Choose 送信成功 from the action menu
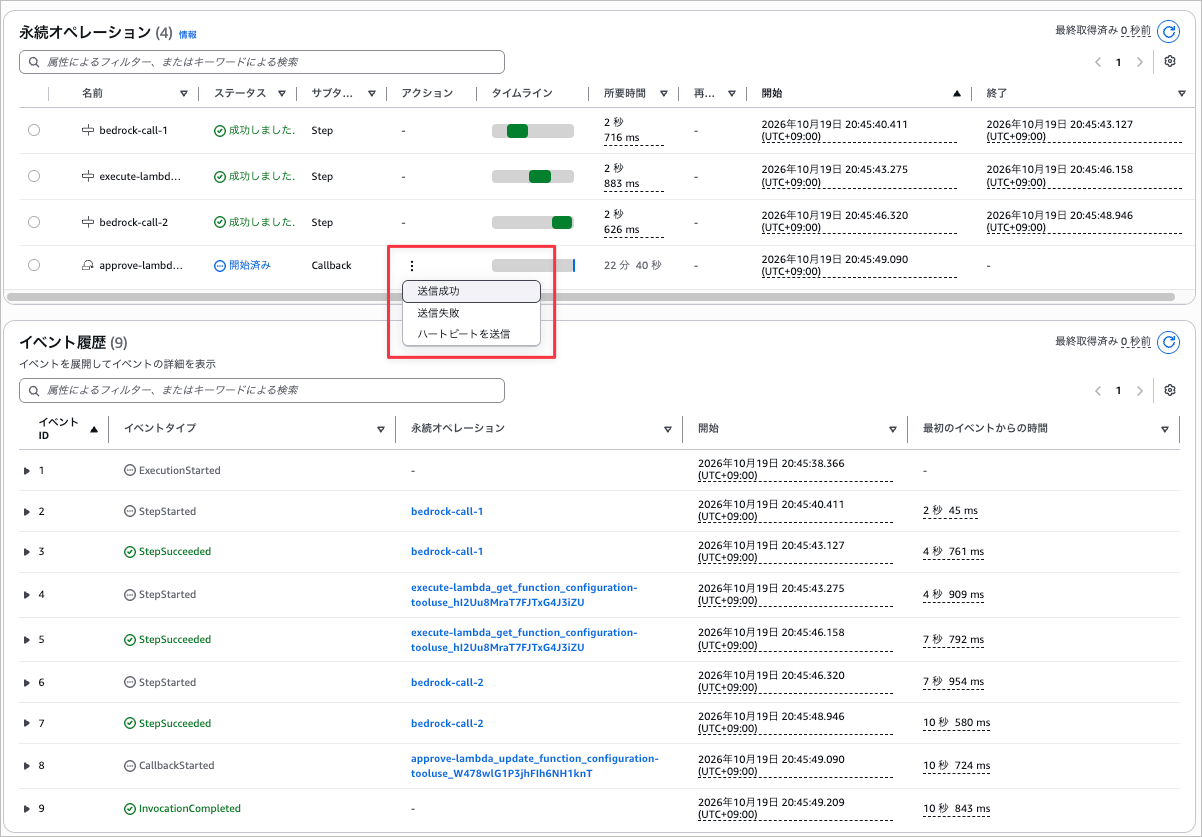Viewport: 1202px width, 837px height. click(x=471, y=291)
